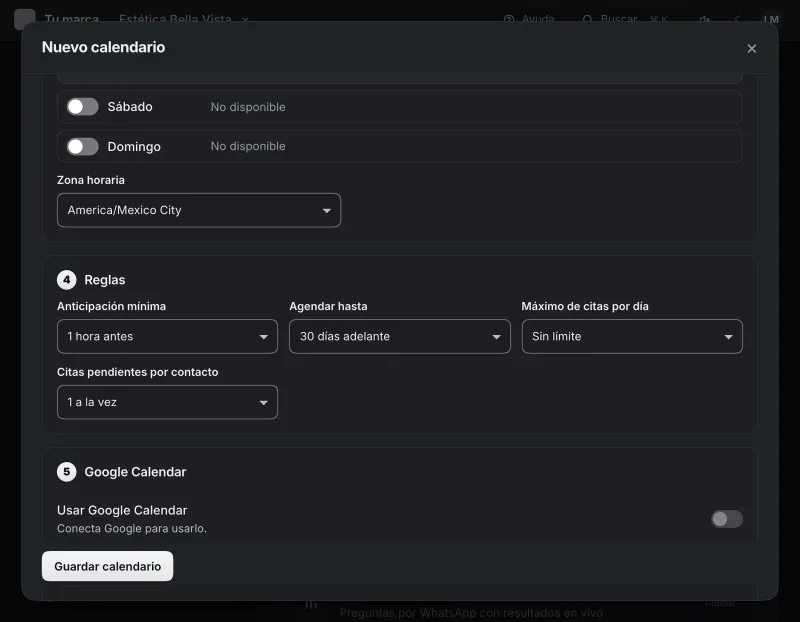Click the No disponible text for Domingo
Screen dimensions: 800x622
click(x=248, y=146)
